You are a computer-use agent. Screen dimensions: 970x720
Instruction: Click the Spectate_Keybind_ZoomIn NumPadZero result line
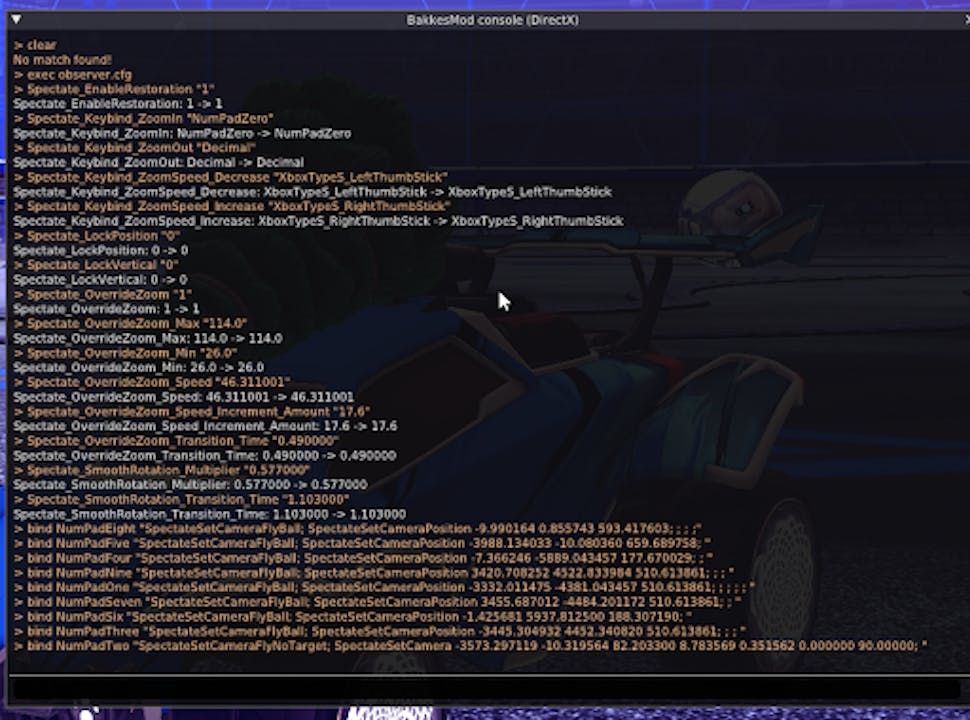(182, 133)
